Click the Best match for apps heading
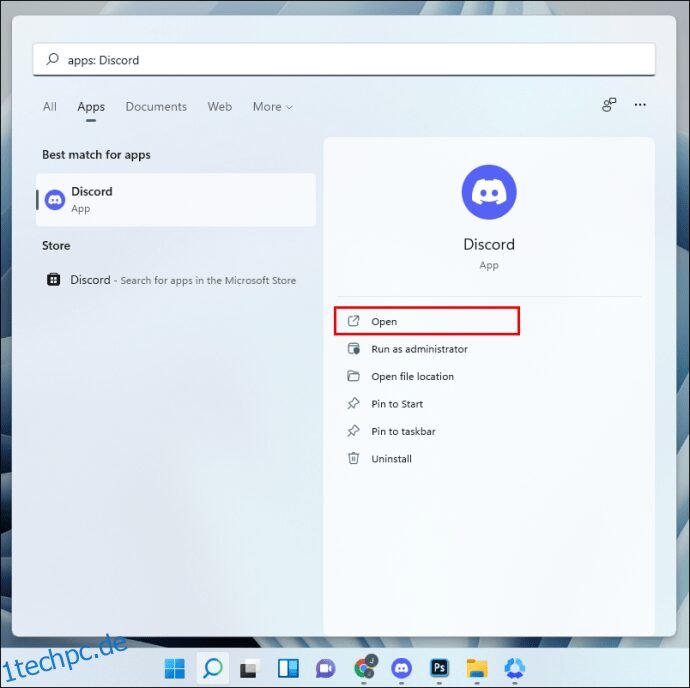The image size is (690, 688). point(96,155)
